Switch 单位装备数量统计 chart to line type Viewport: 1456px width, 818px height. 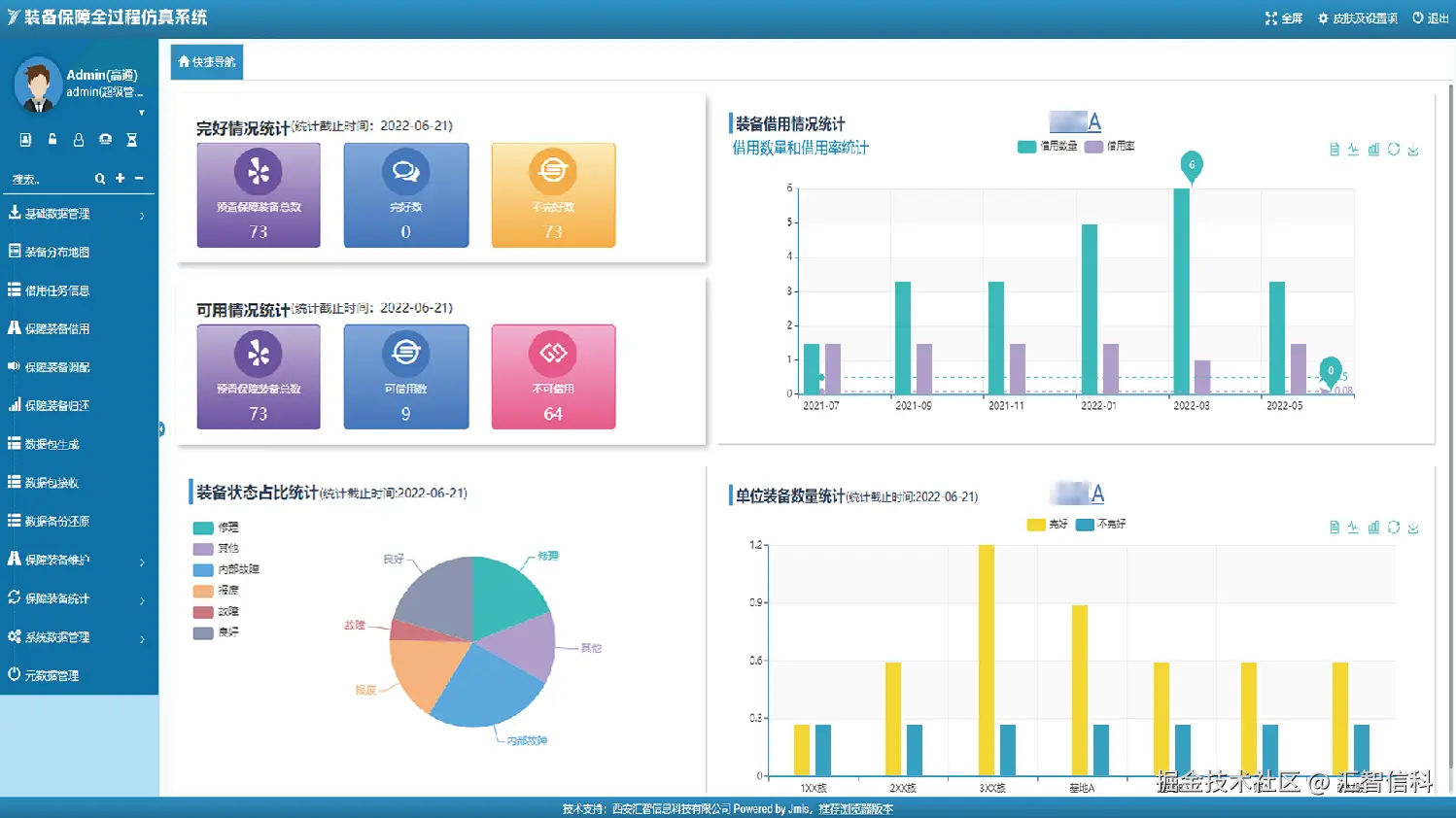(x=1353, y=528)
